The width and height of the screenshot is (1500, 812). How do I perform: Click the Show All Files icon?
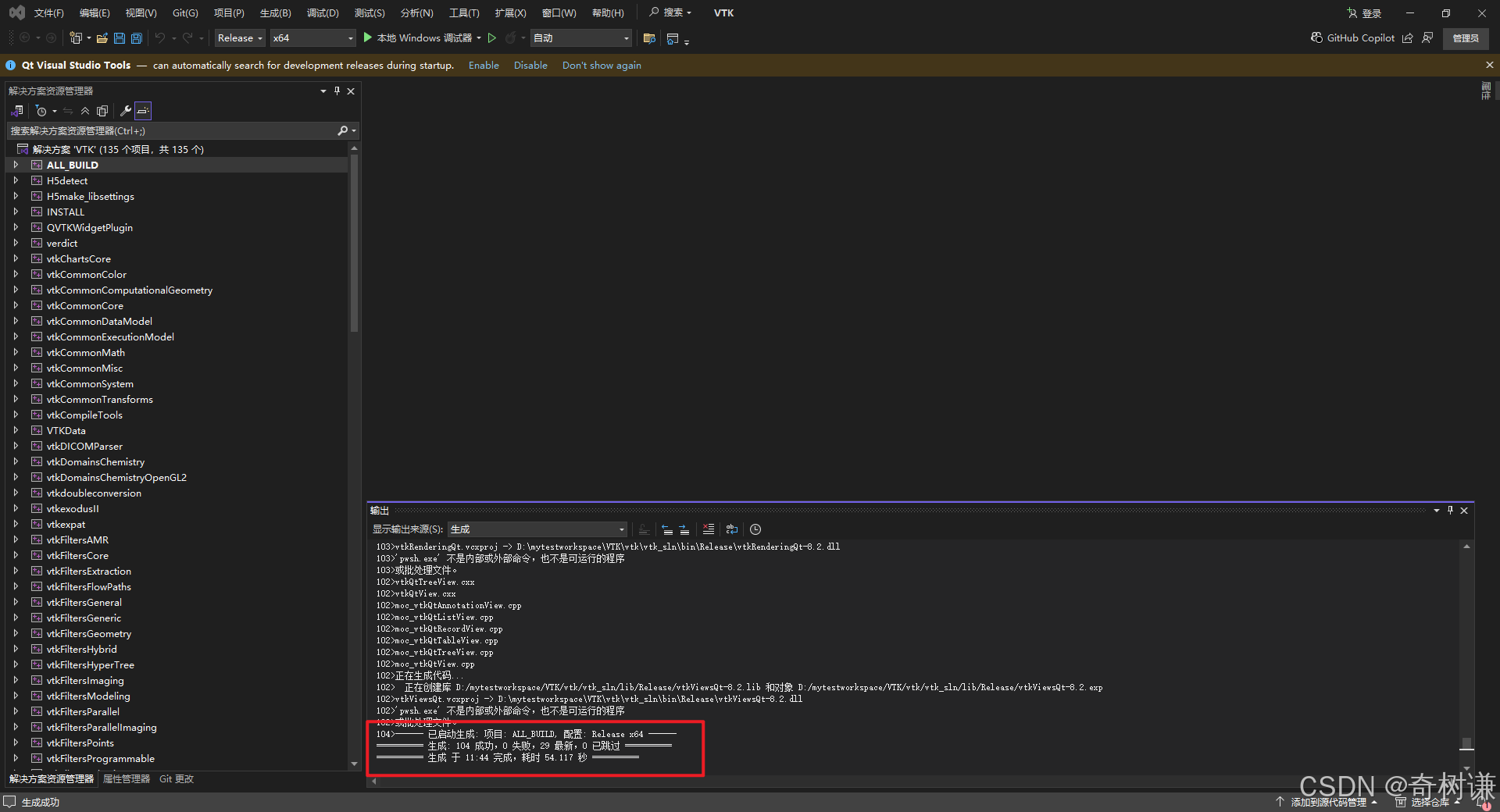pyautogui.click(x=102, y=111)
